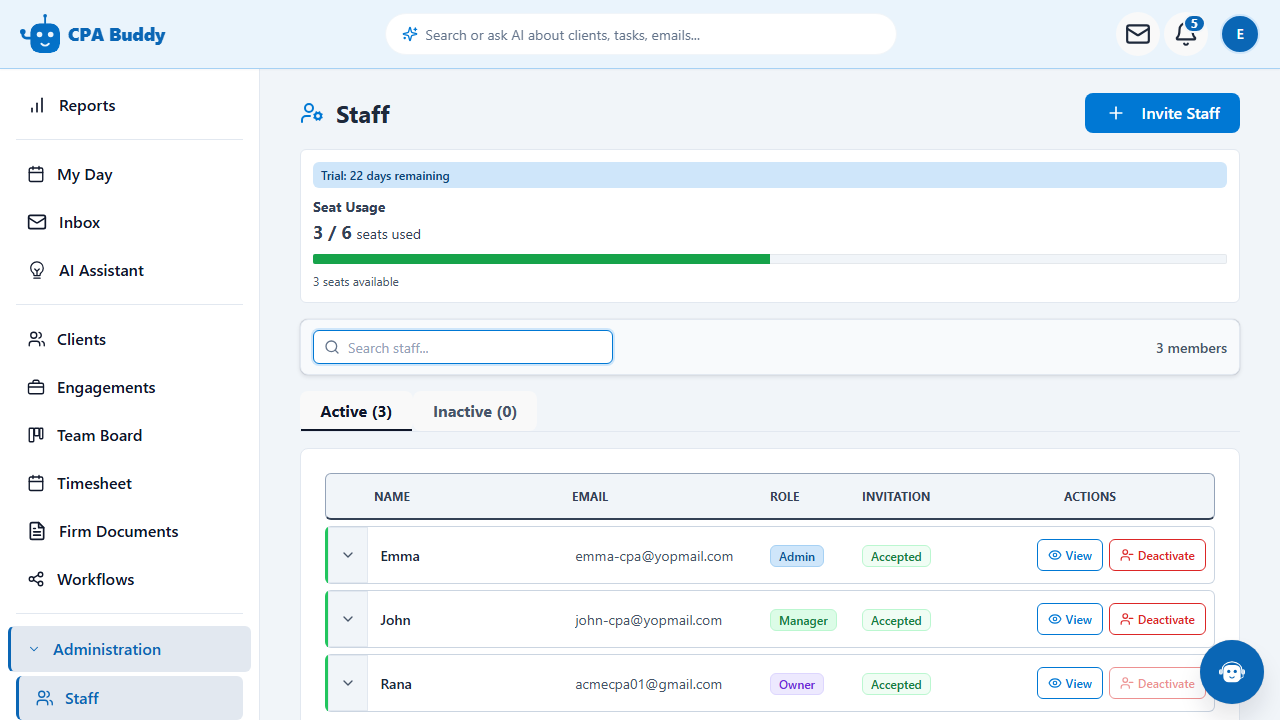Open Team Board from the sidebar
This screenshot has width=1280, height=720.
129,435
